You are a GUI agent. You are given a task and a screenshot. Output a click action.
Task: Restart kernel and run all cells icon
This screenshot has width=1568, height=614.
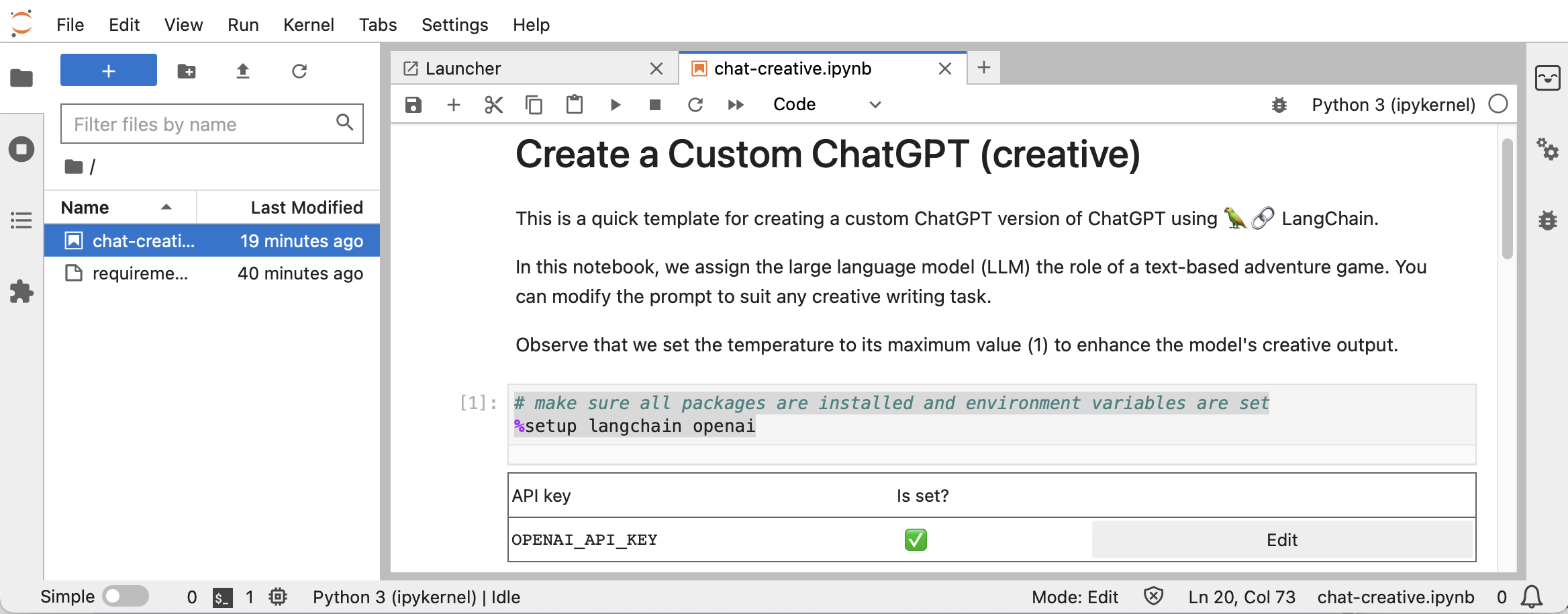[736, 104]
